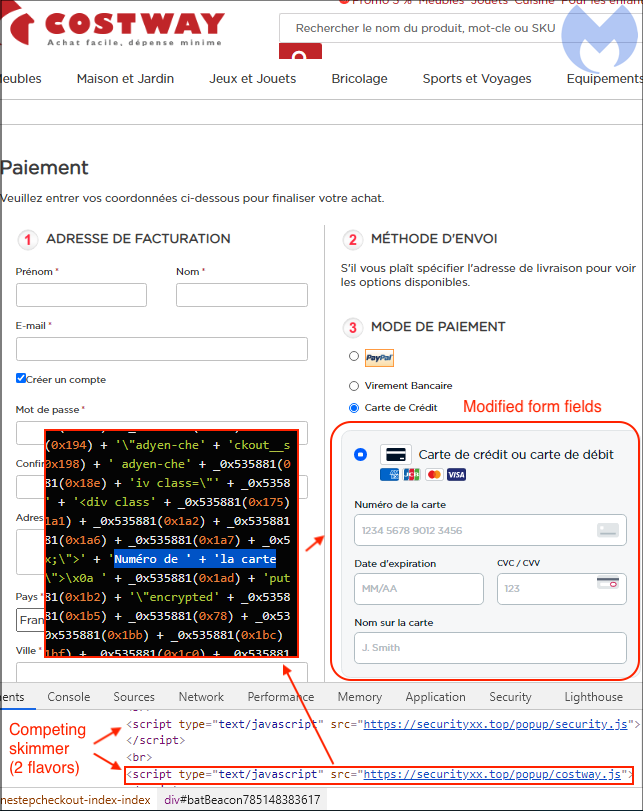Select the Carte de Crédit radio button
Screen dimensions: 643x811
coord(354,407)
